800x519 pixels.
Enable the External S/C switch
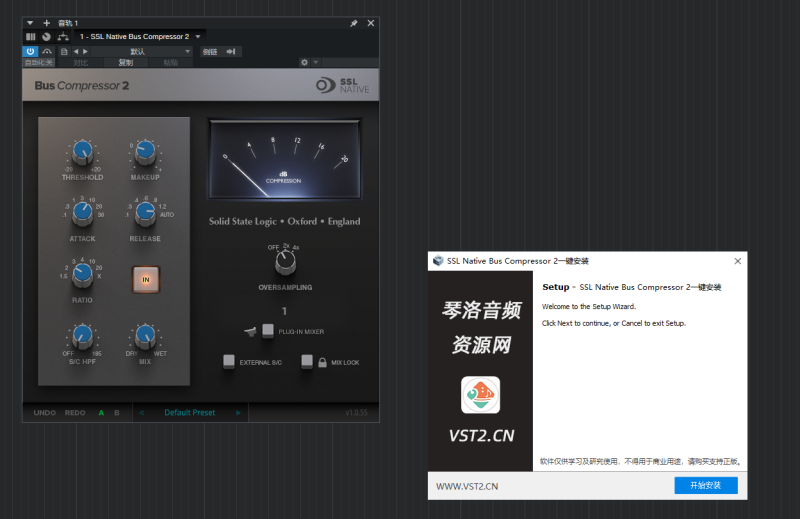229,361
